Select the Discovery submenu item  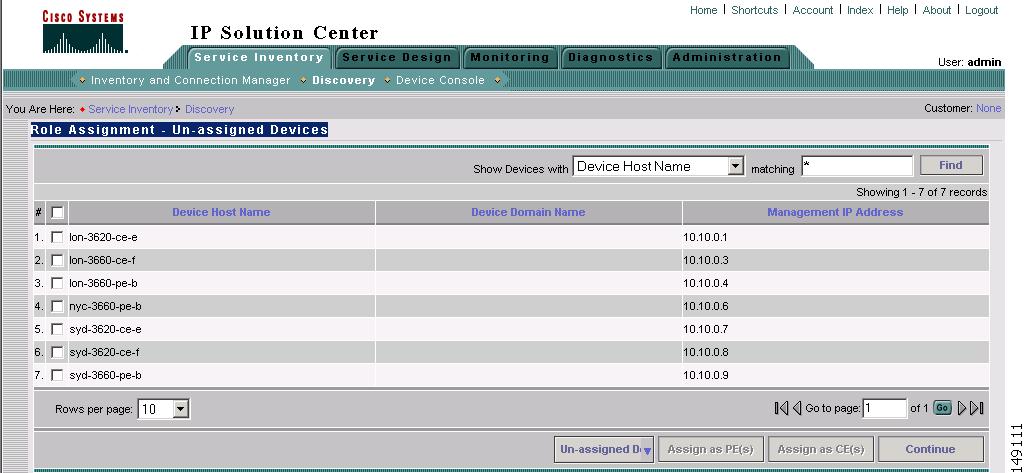coord(344,80)
